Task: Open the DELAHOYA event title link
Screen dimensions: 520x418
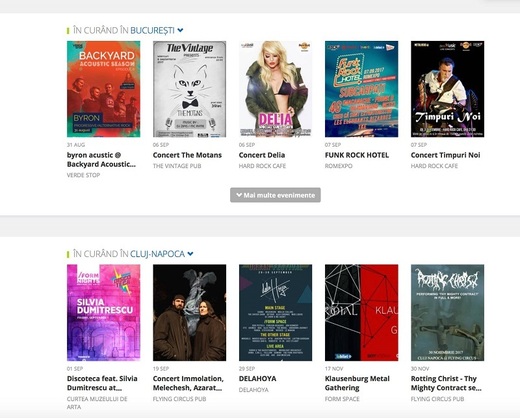Action: [258, 379]
